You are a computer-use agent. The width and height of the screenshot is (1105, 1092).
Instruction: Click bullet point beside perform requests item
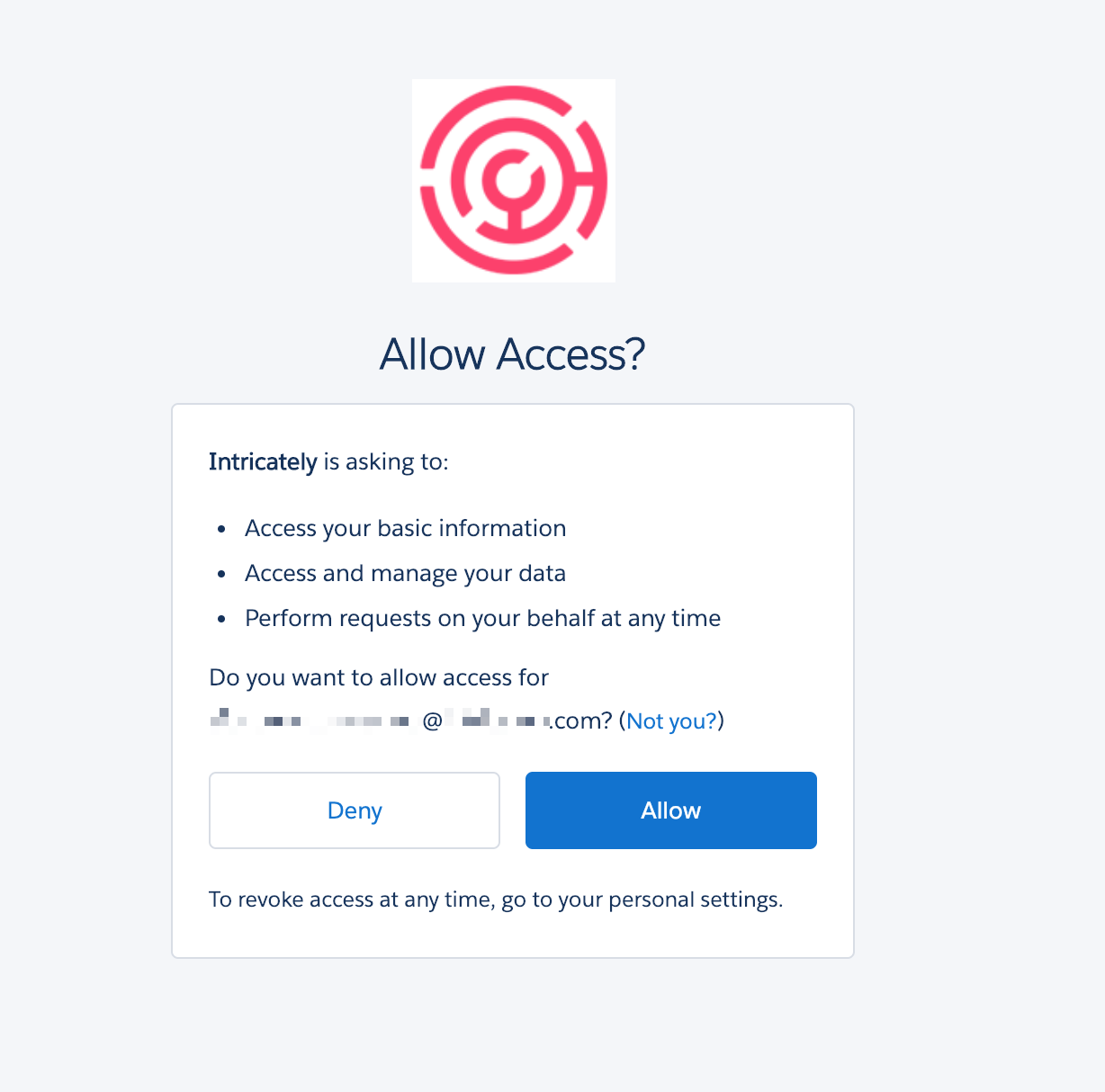pyautogui.click(x=221, y=620)
